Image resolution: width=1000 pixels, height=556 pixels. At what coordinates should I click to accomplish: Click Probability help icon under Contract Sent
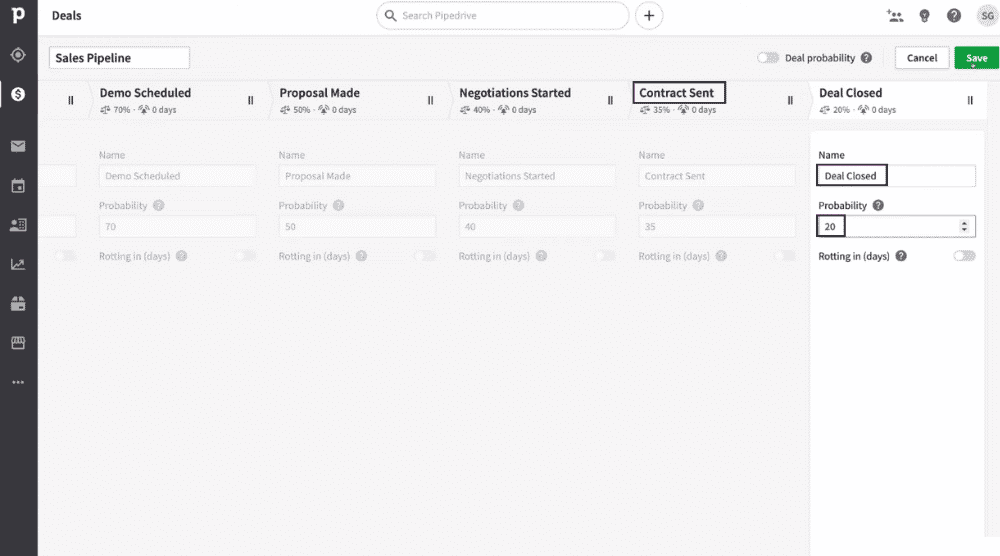pyautogui.click(x=698, y=205)
